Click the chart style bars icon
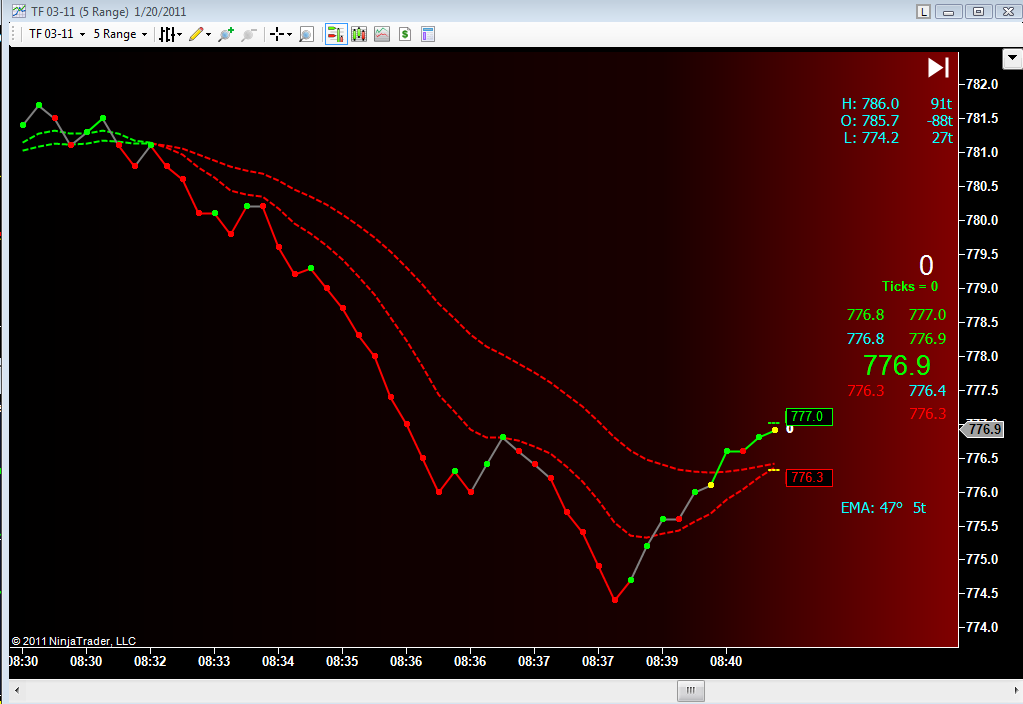 pyautogui.click(x=167, y=35)
